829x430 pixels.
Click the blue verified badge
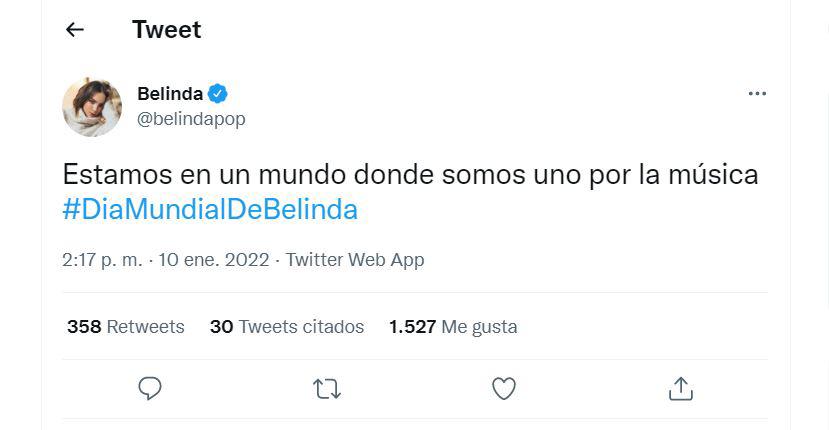tap(218, 94)
